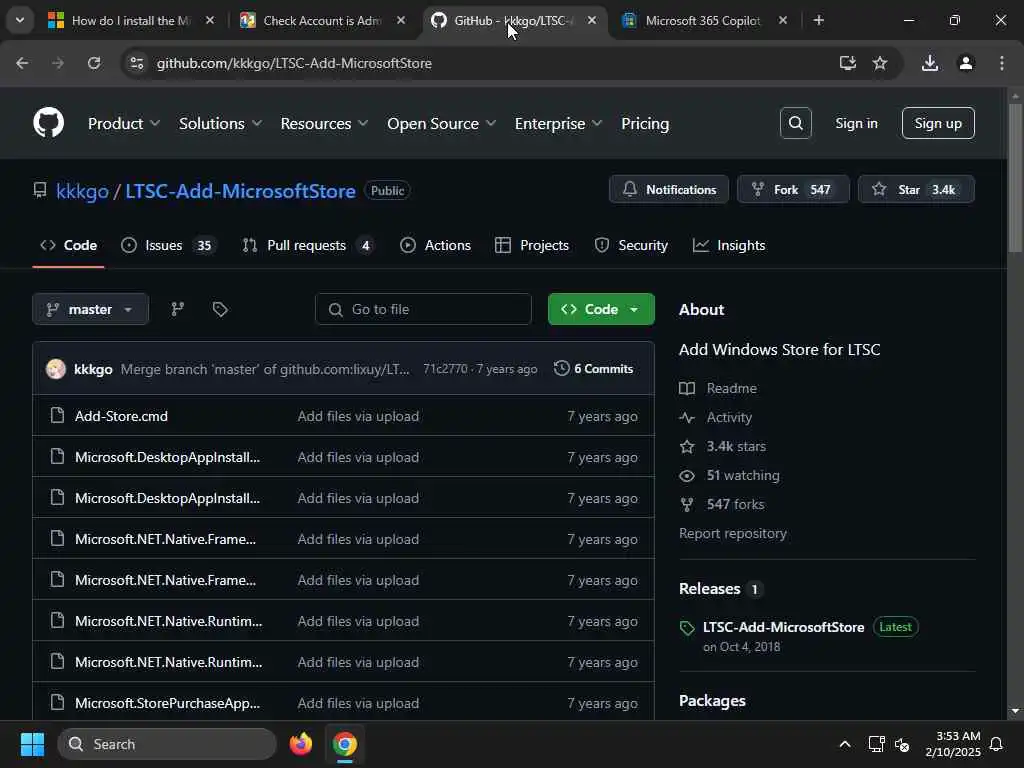1024x768 pixels.
Task: Expand the Open Source menu
Action: point(441,123)
